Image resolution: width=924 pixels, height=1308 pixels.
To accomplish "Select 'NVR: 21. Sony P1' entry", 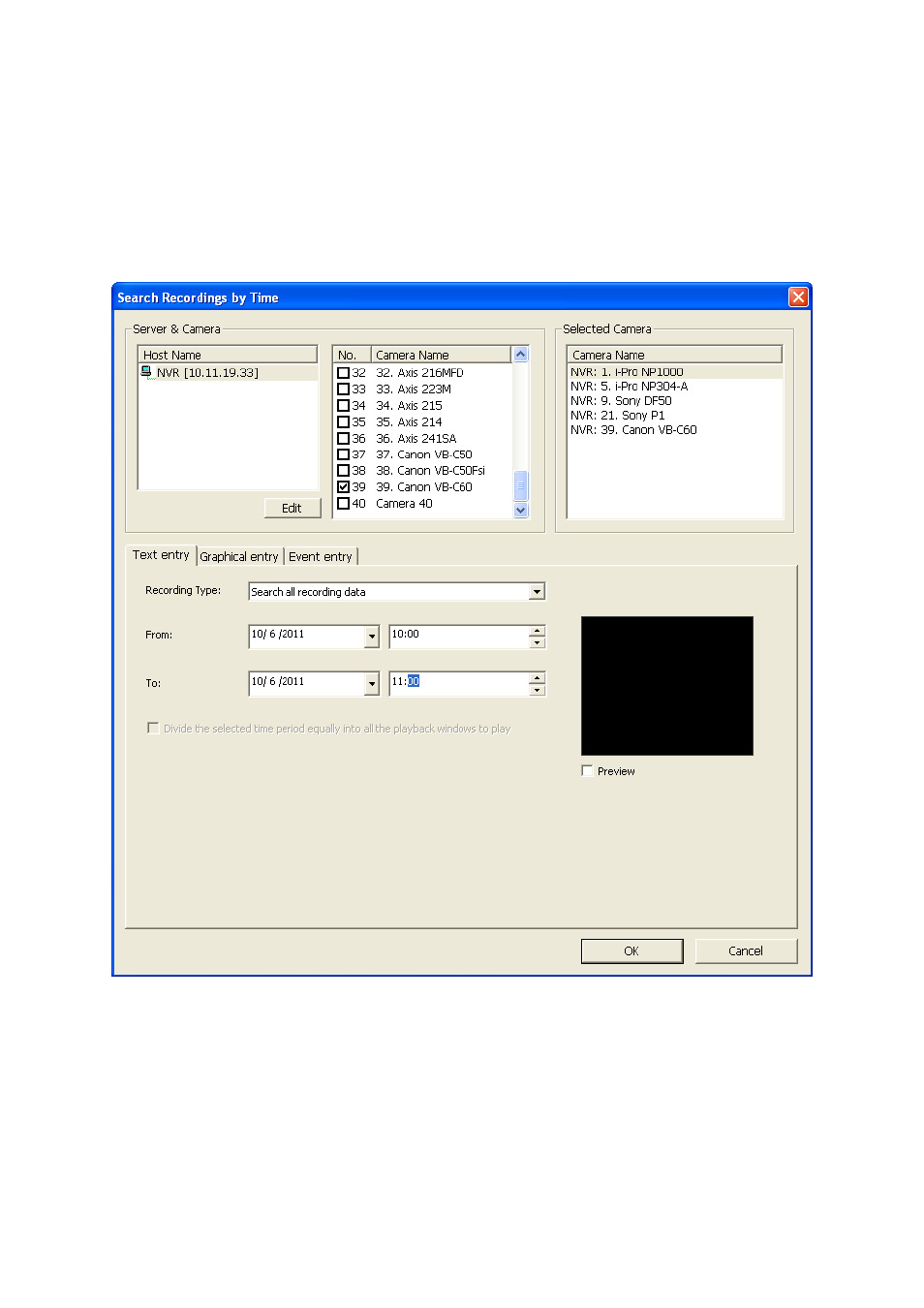I will (x=618, y=416).
